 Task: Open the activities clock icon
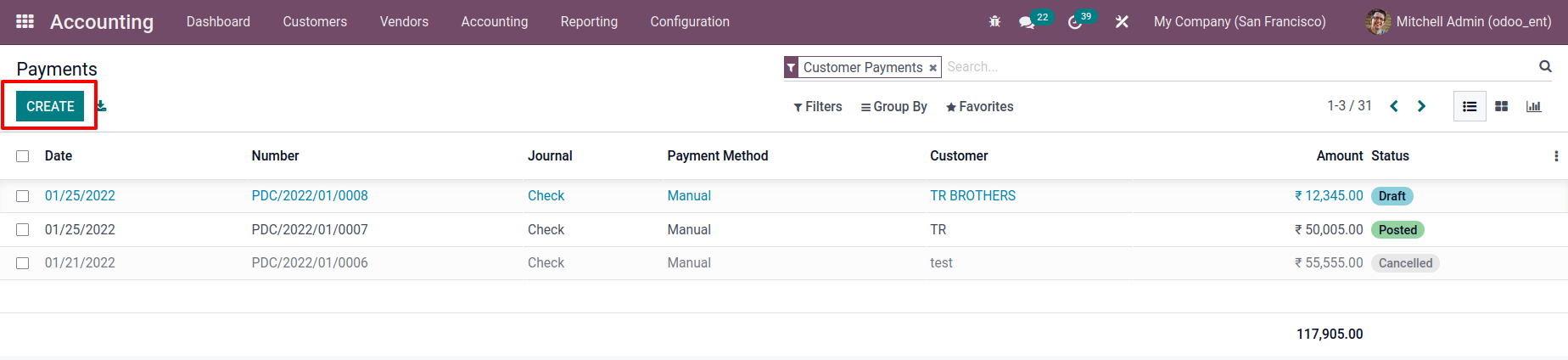(x=1074, y=22)
